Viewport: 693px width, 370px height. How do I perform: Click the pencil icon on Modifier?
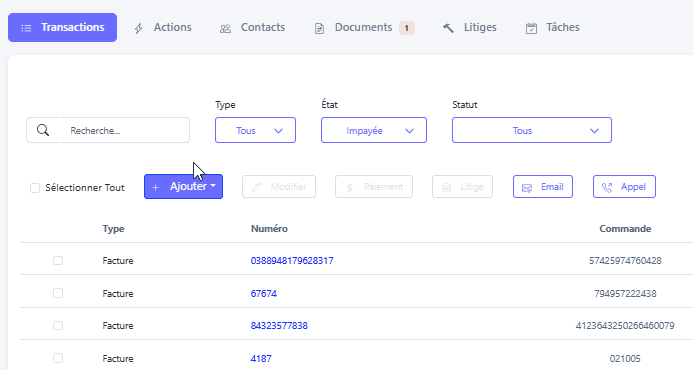256,187
